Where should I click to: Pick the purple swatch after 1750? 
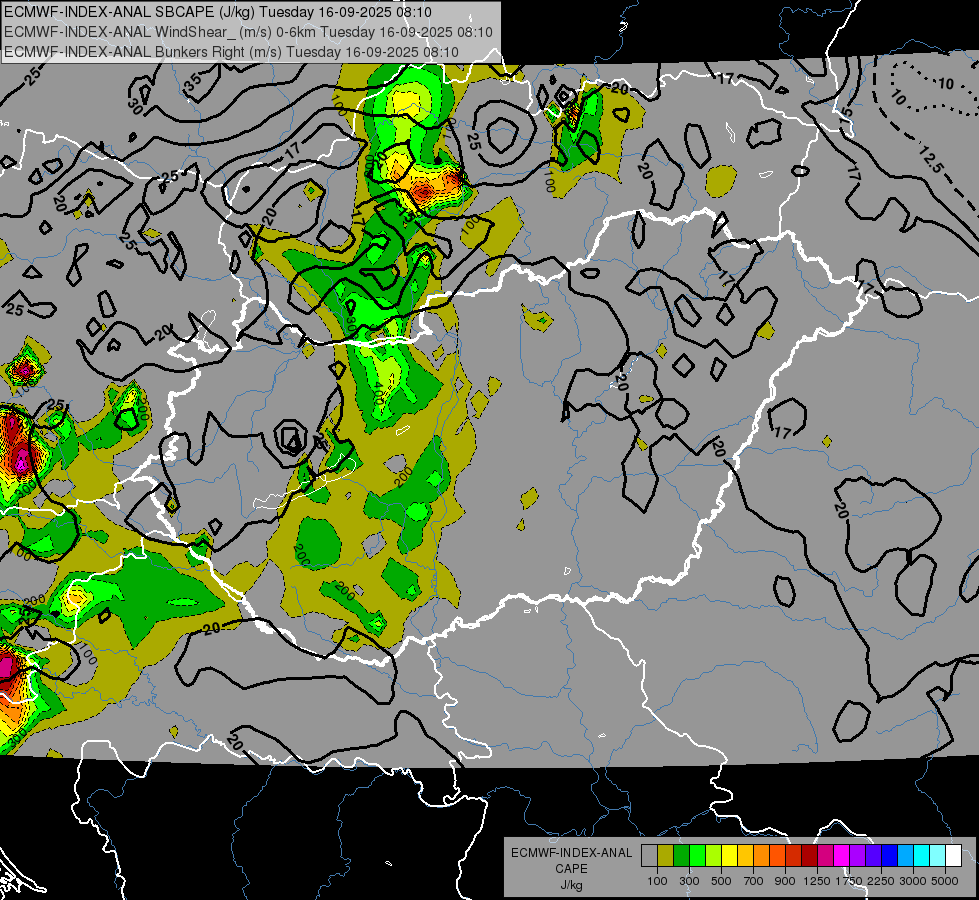[x=858, y=856]
